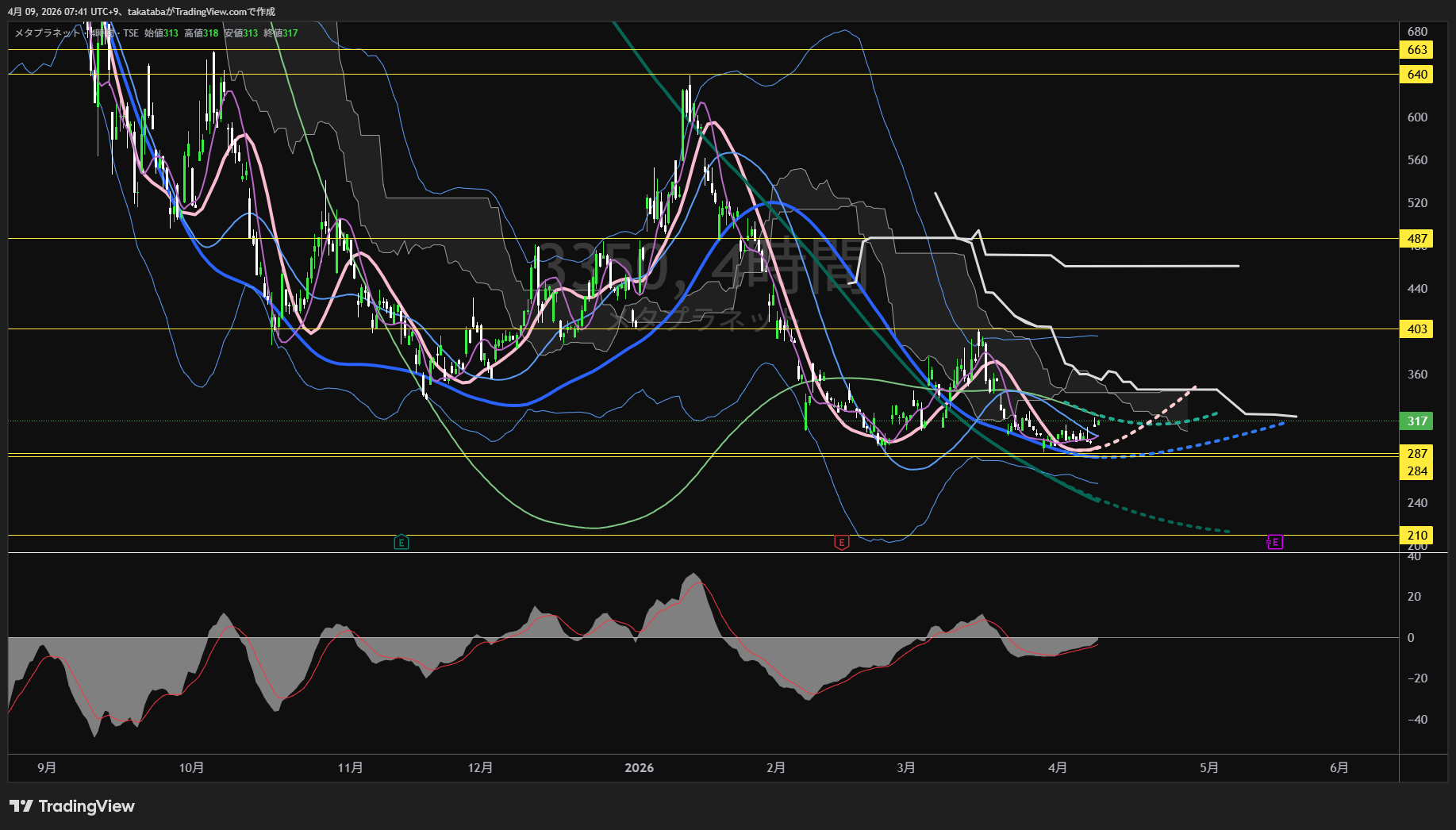Click the 4月 label on time axis
Viewport: 1456px width, 830px height.
pyautogui.click(x=1057, y=768)
